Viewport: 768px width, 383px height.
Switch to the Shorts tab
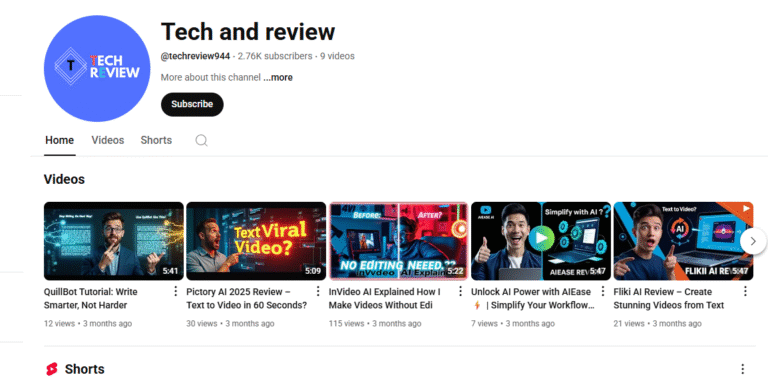[156, 141]
